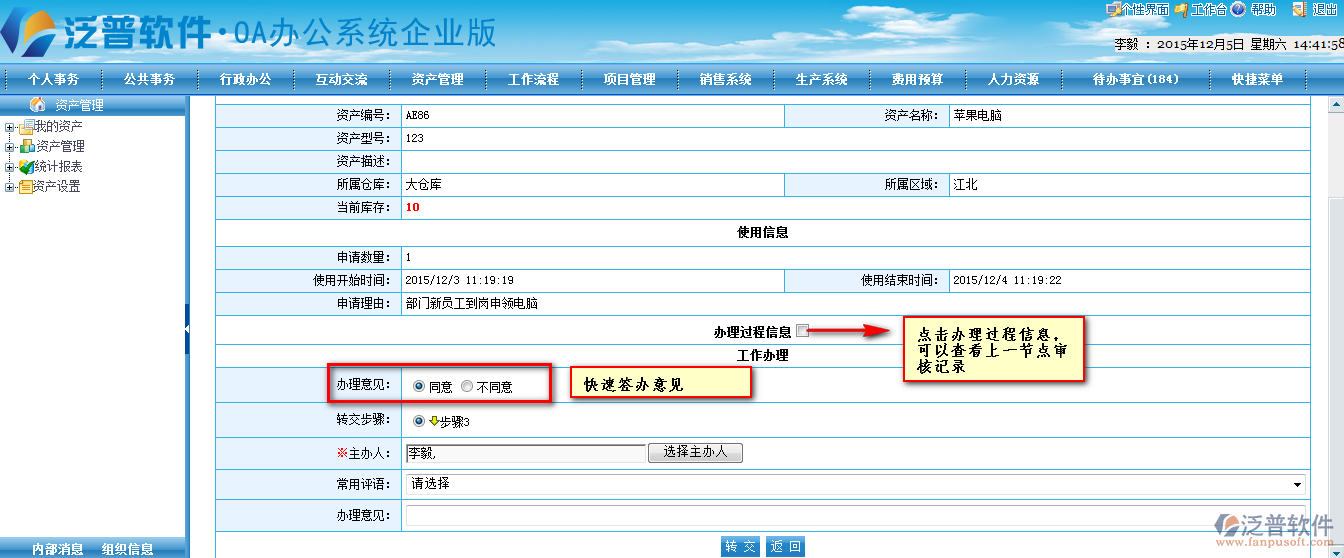Image resolution: width=1344 pixels, height=558 pixels.
Task: Click the 资产管理 tree label in sidebar
Action: tap(60, 147)
